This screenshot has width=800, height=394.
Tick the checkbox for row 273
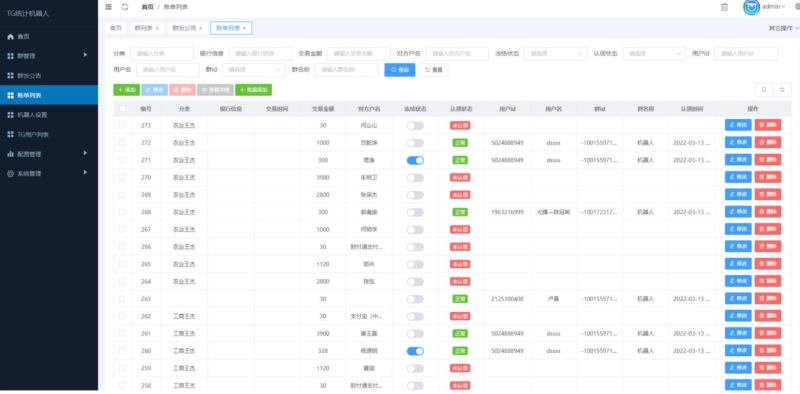pyautogui.click(x=122, y=125)
